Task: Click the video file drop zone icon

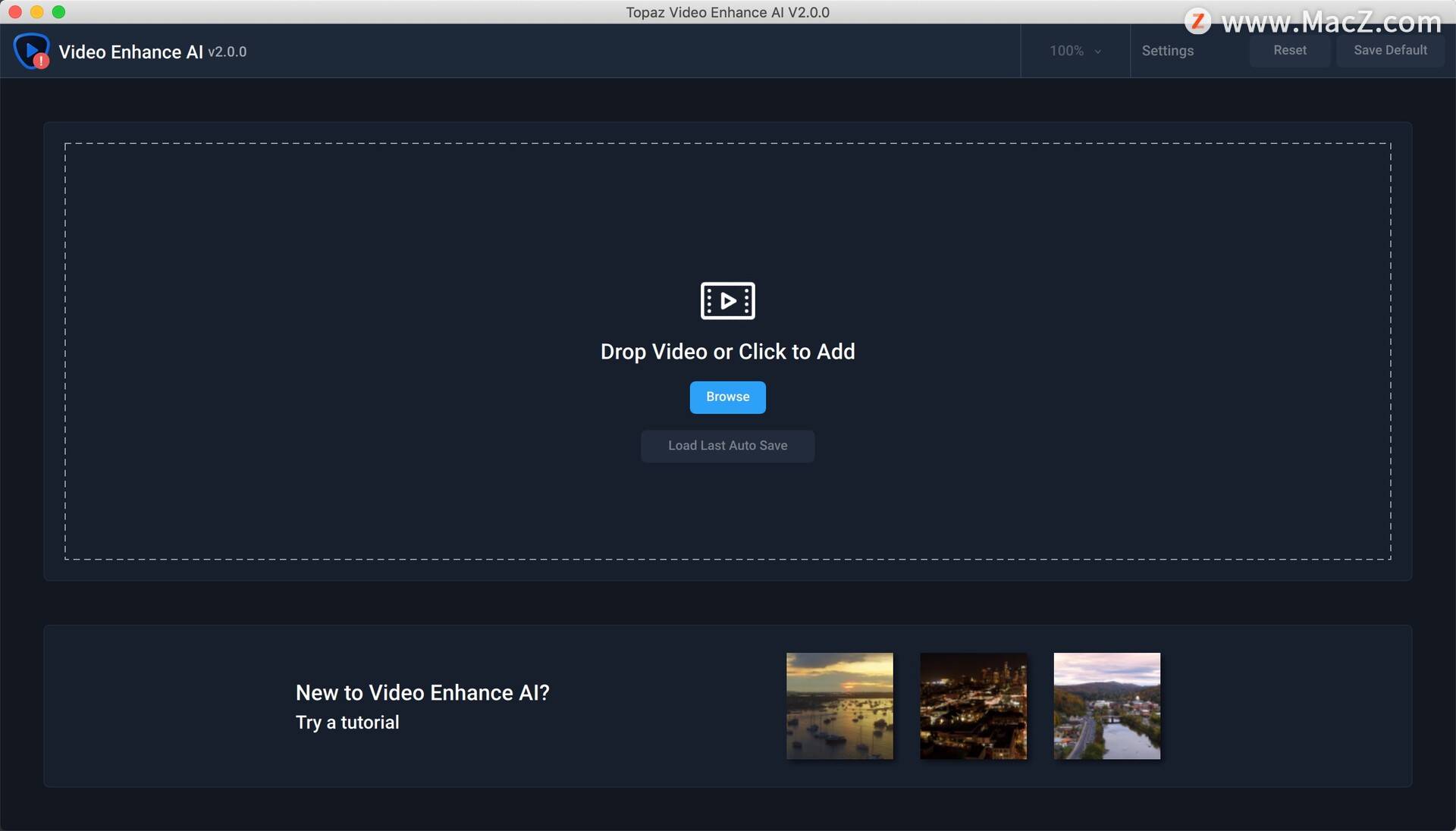Action: point(728,300)
